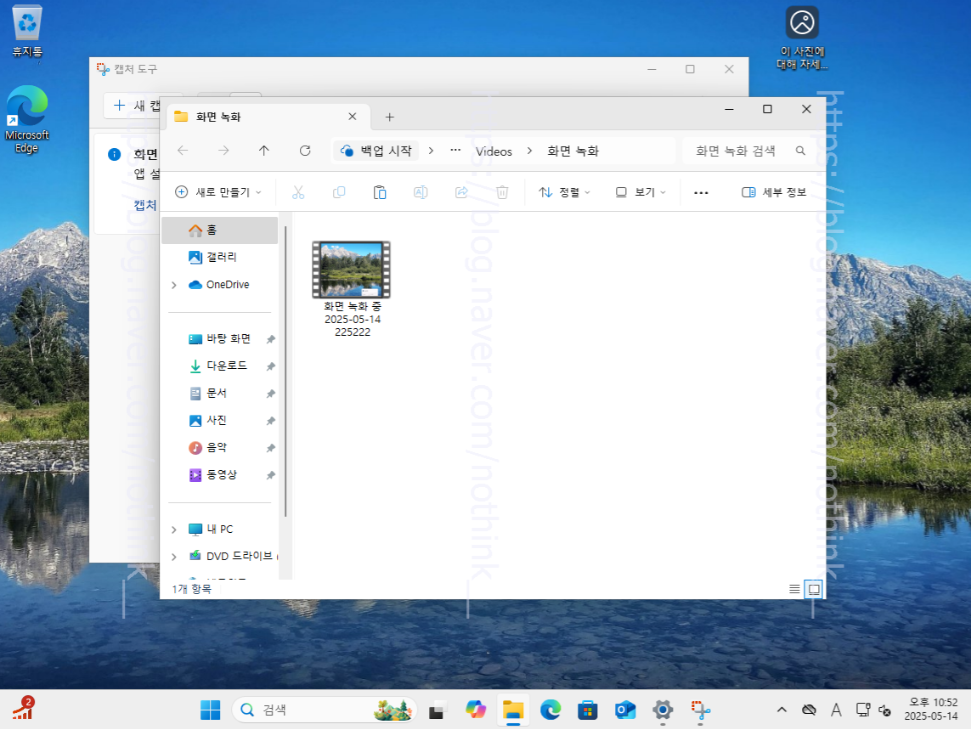This screenshot has height=729, width=971.
Task: Click the 이 사진에 대해 자세히 desktop icon
Action: (x=803, y=38)
